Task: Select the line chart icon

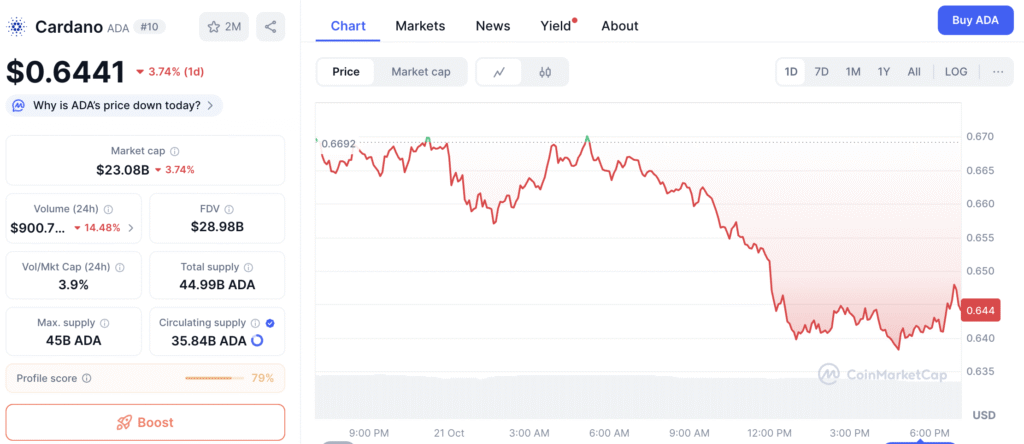Action: (x=499, y=72)
